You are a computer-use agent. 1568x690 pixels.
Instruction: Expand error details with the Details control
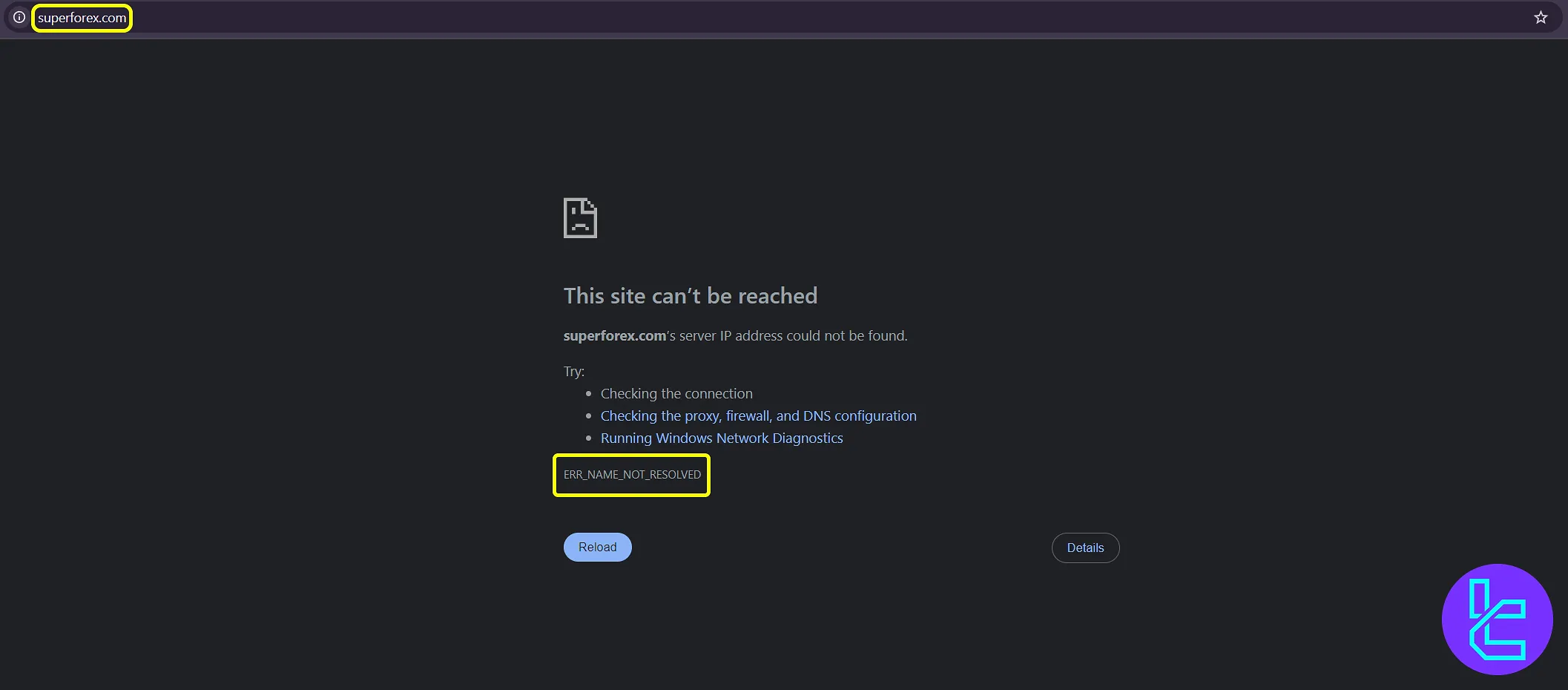(1085, 548)
